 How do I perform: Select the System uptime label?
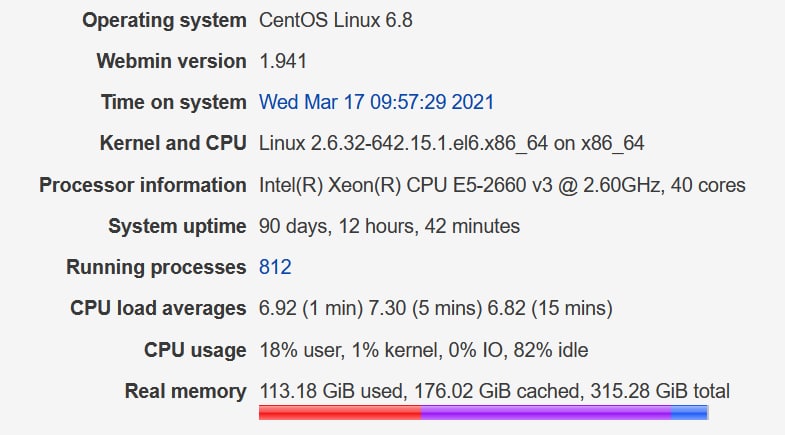[177, 226]
